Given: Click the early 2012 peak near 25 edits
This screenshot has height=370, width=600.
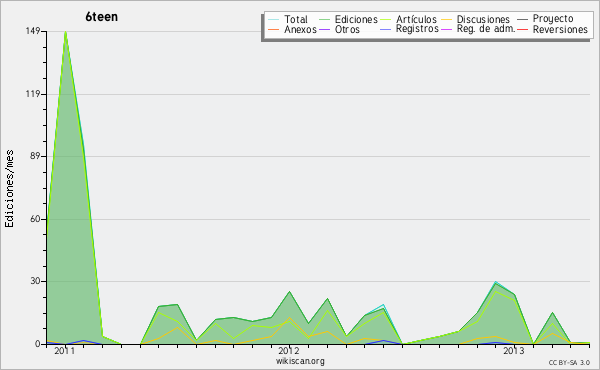Looking at the screenshot, I should pyautogui.click(x=289, y=292).
